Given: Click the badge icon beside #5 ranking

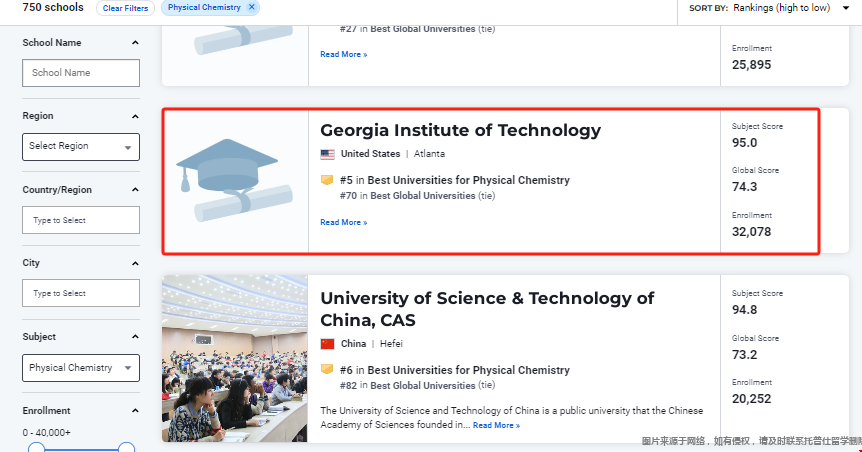Looking at the screenshot, I should pos(327,180).
